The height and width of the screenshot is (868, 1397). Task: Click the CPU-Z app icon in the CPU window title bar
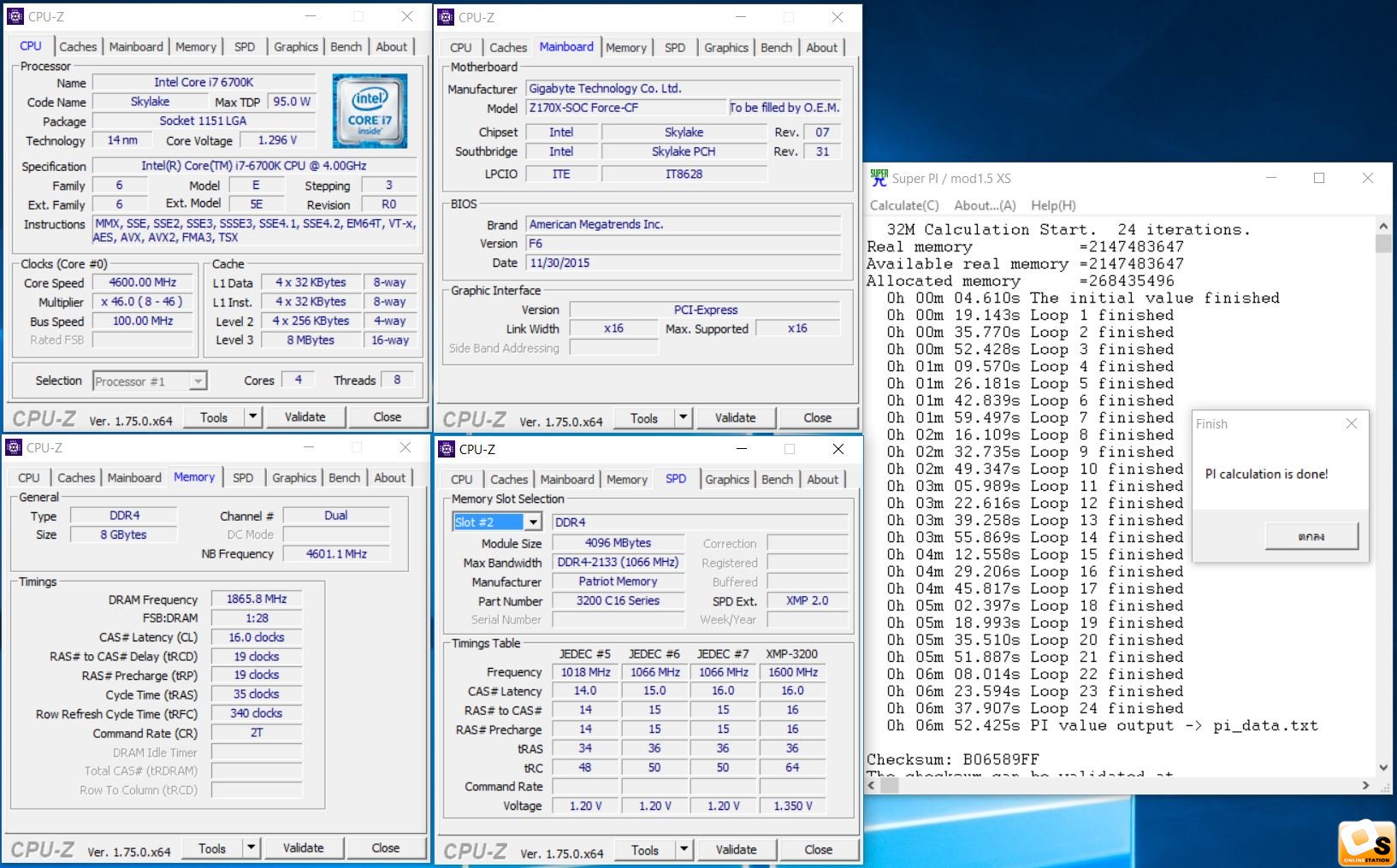coord(15,16)
